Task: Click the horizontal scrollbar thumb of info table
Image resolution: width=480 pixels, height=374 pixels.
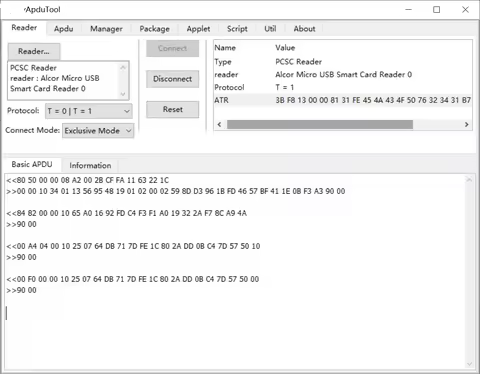Action: 320,124
